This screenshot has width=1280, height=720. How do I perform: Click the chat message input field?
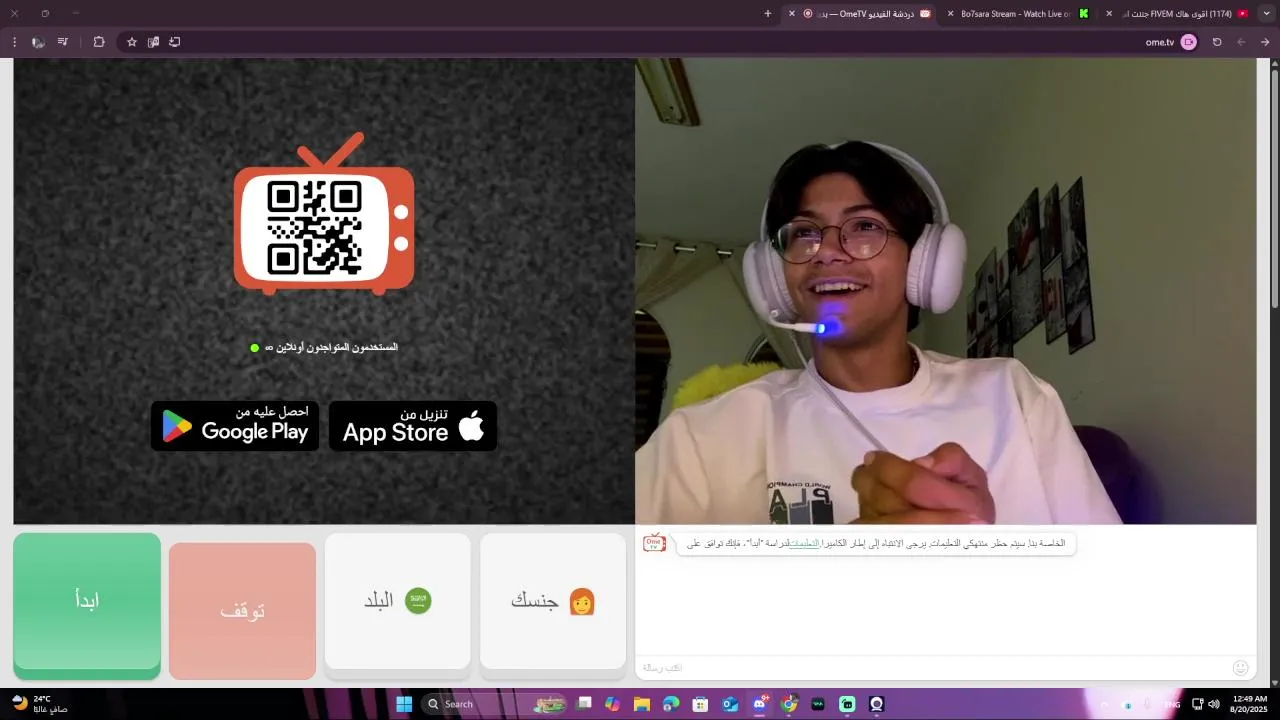tap(930, 668)
